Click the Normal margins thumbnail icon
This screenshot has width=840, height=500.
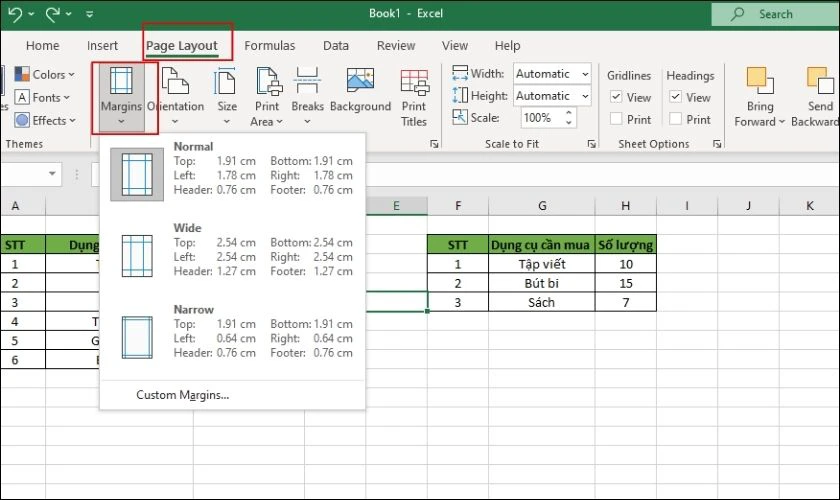[x=137, y=175]
